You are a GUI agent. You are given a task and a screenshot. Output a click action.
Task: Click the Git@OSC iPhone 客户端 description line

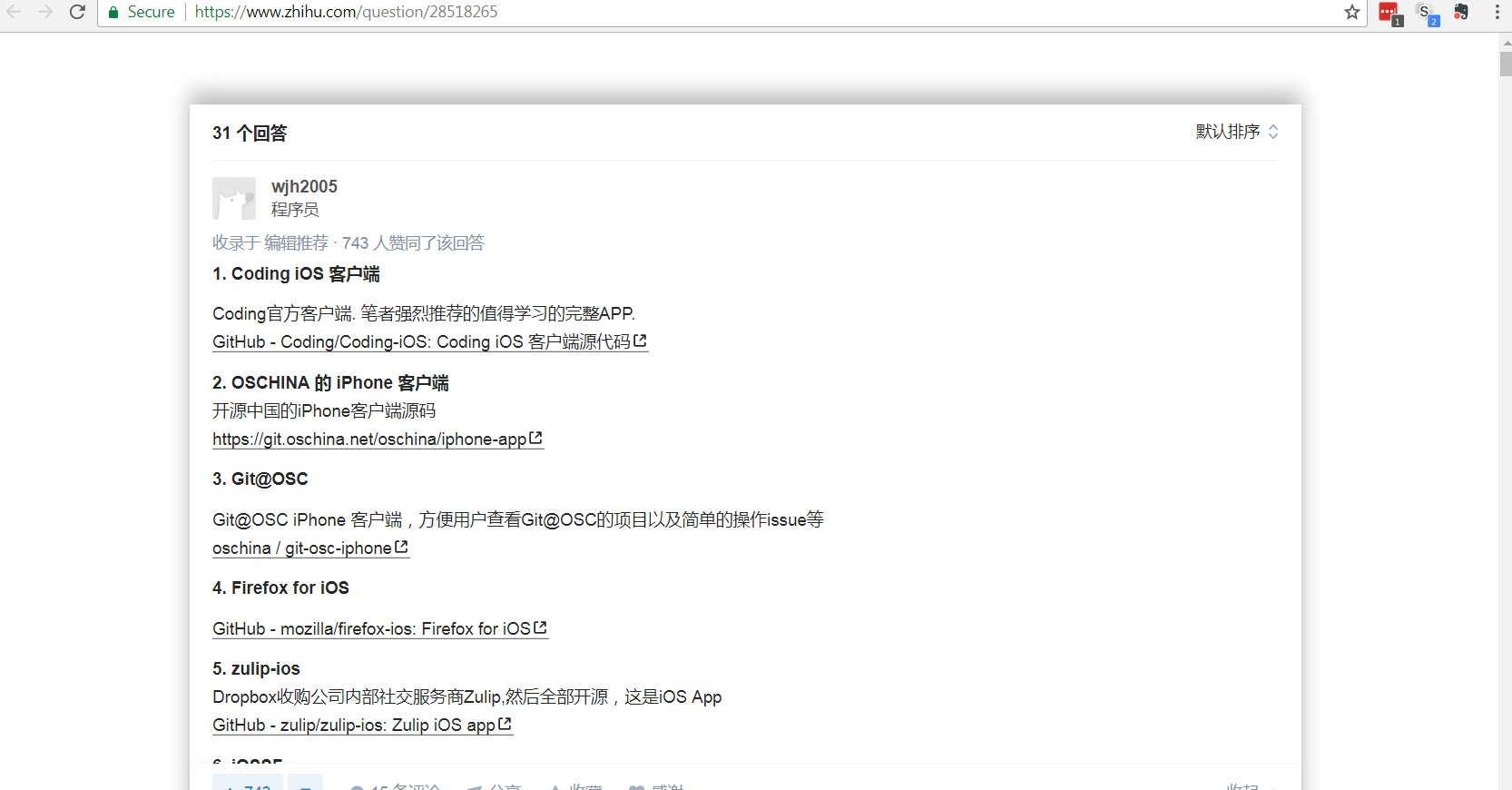pos(518,519)
